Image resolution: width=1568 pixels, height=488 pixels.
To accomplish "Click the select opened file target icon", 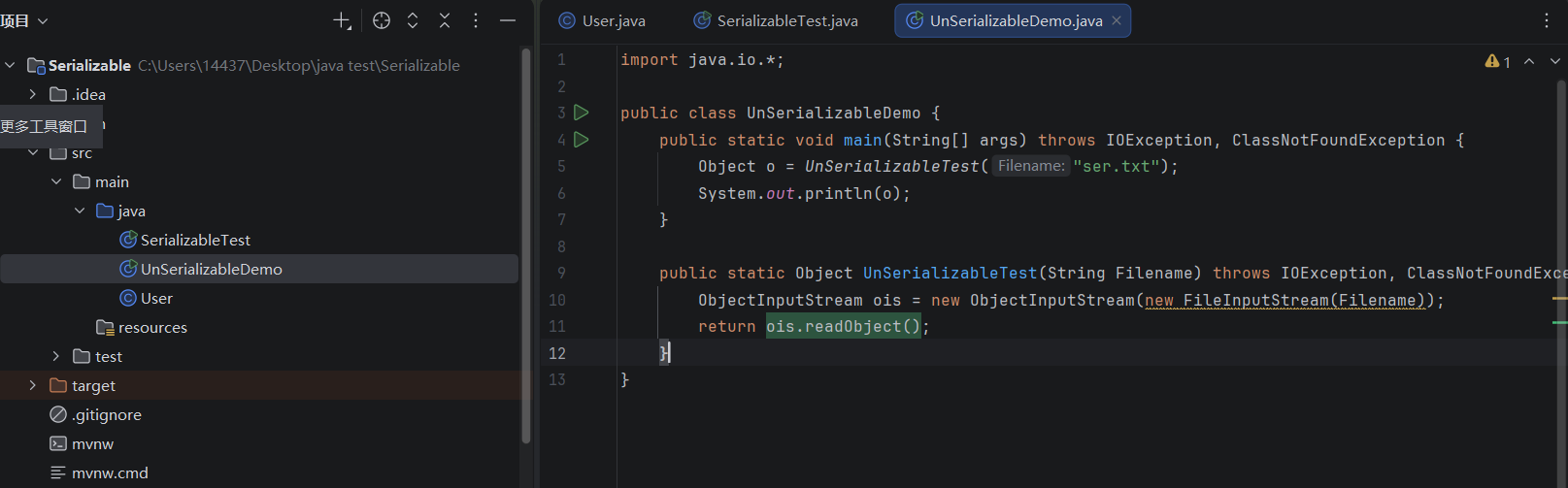I will point(382,20).
